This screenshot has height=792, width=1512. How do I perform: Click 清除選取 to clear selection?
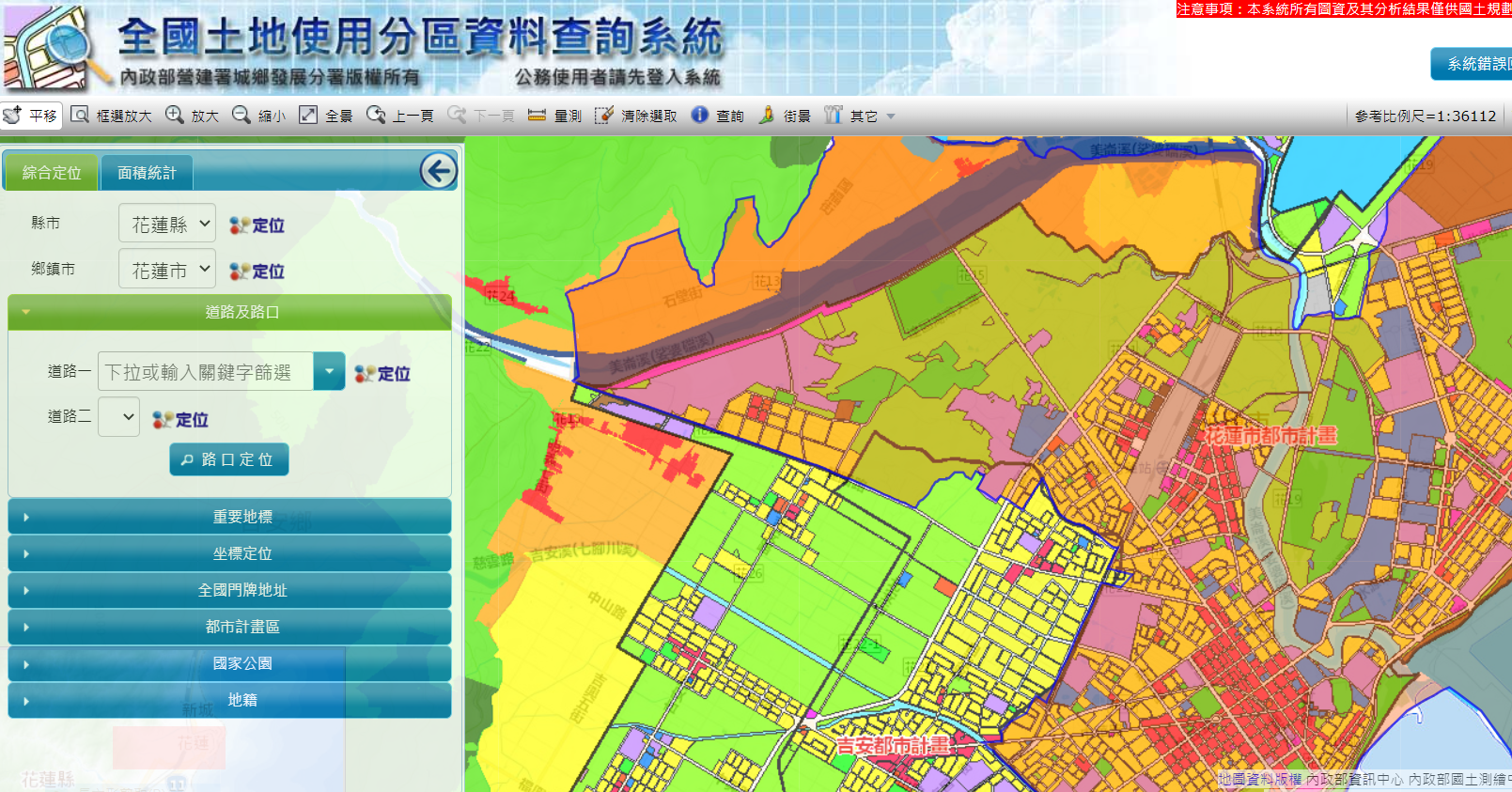636,116
